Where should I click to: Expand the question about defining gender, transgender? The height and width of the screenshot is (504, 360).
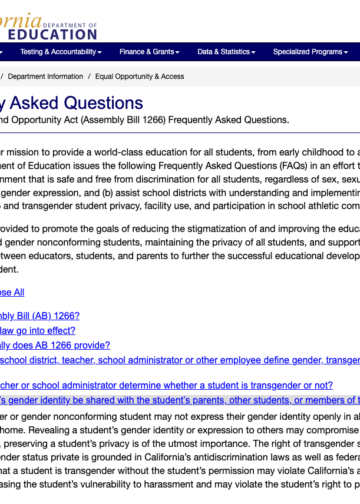click(180, 360)
